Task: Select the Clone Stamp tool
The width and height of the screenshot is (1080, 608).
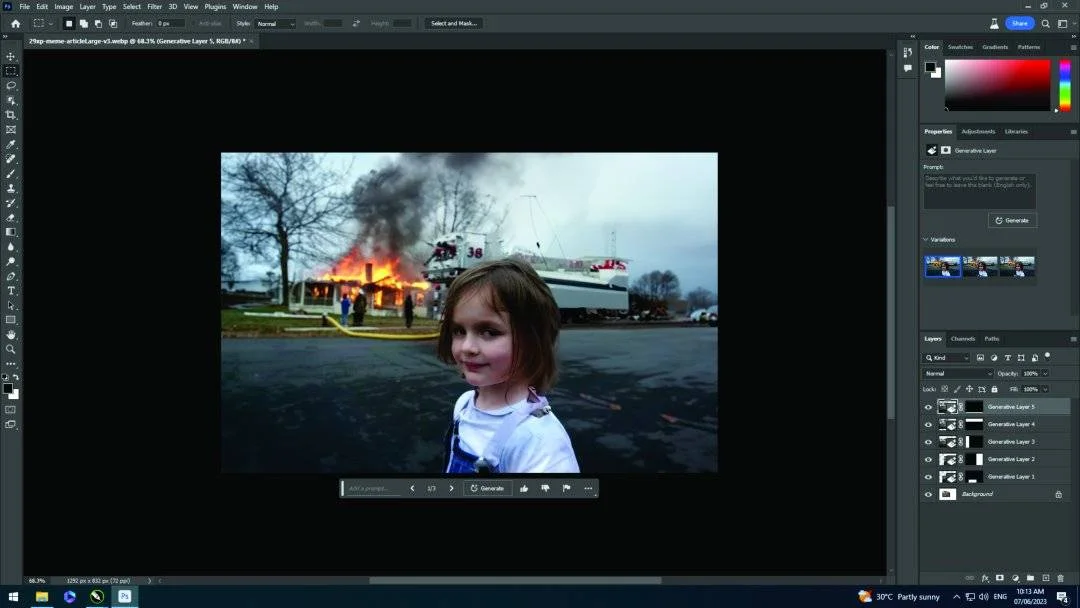Action: [11, 188]
